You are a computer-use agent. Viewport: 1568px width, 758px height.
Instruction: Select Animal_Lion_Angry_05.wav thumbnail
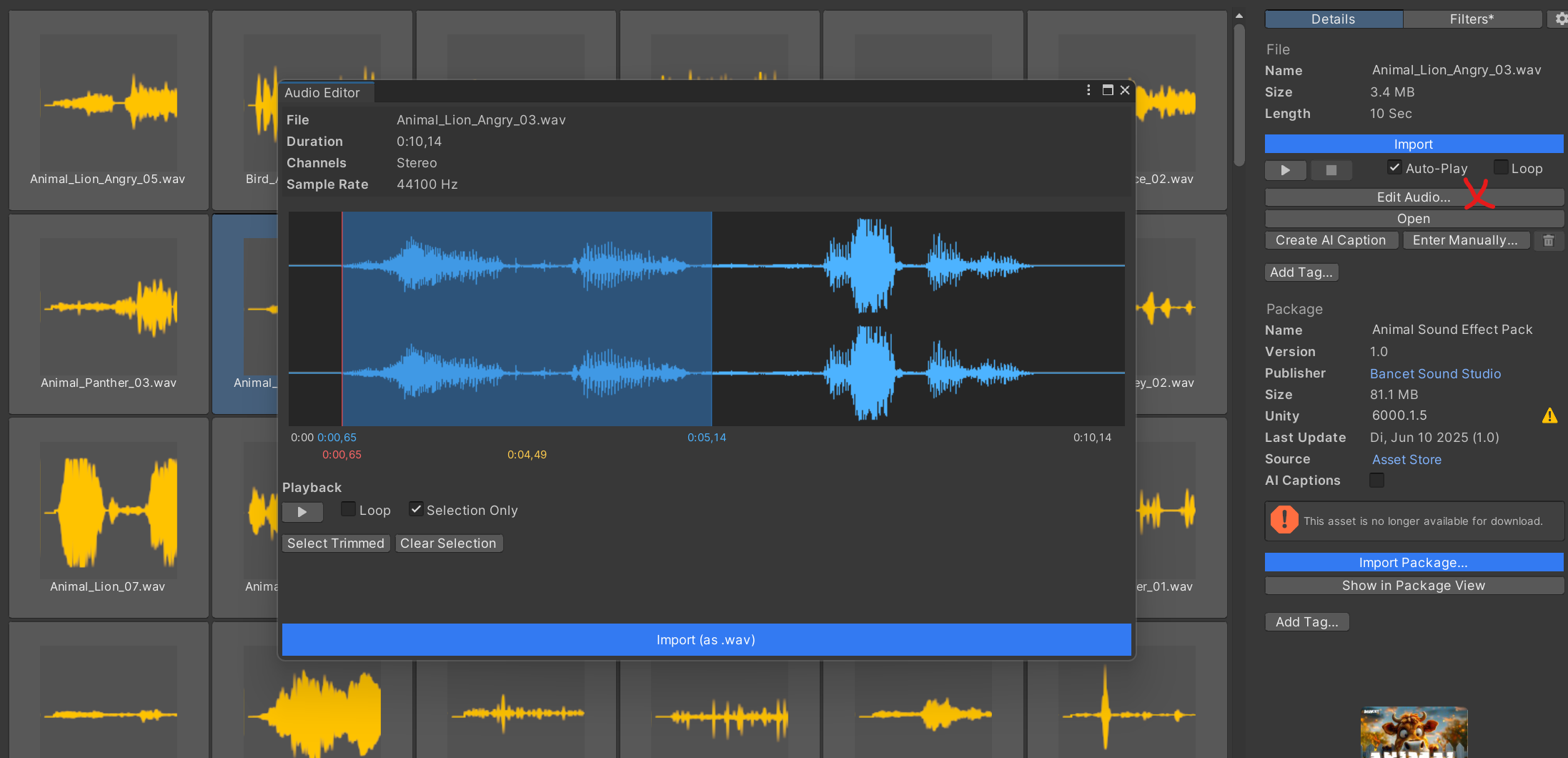(109, 111)
